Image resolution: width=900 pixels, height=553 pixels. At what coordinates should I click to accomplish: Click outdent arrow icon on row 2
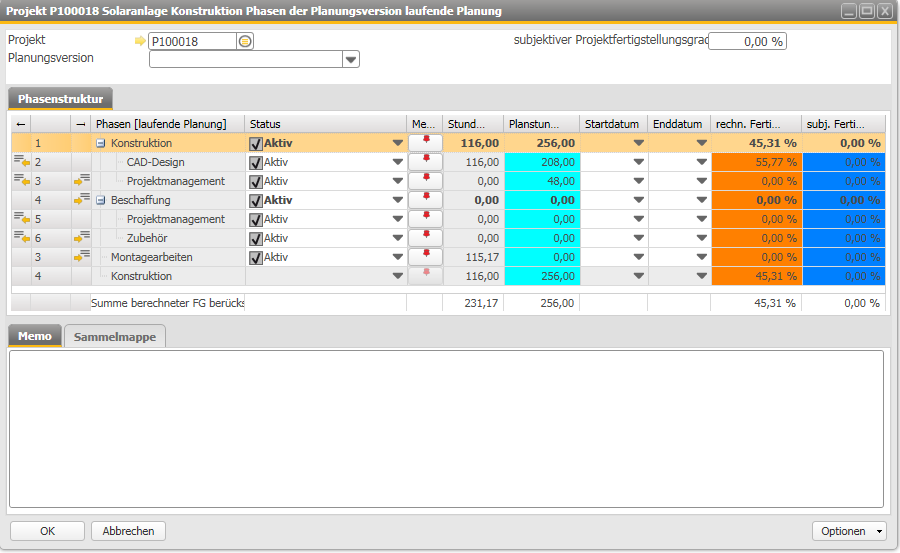point(20,162)
